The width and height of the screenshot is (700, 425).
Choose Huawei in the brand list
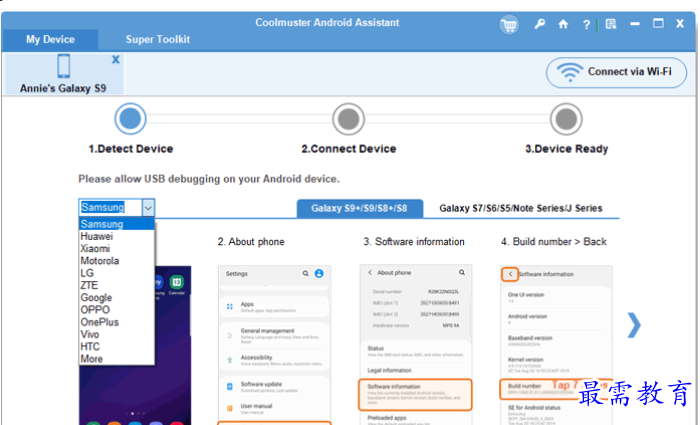click(117, 236)
